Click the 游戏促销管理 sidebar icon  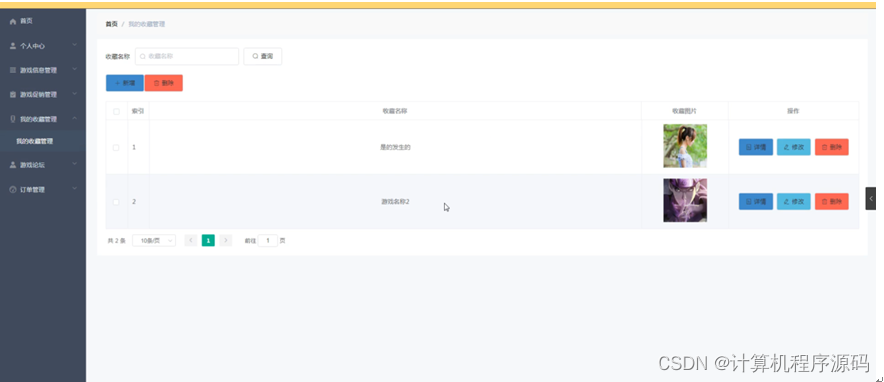[13, 95]
